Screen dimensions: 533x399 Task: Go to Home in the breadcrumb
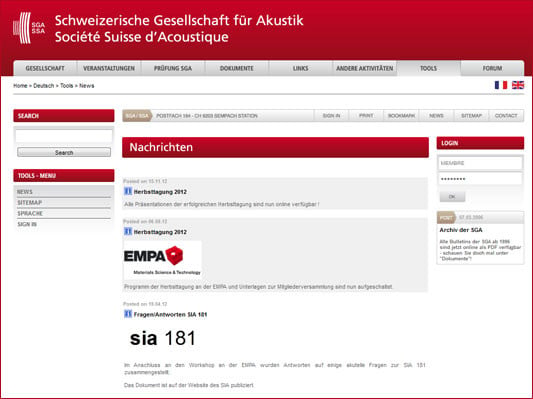20,86
